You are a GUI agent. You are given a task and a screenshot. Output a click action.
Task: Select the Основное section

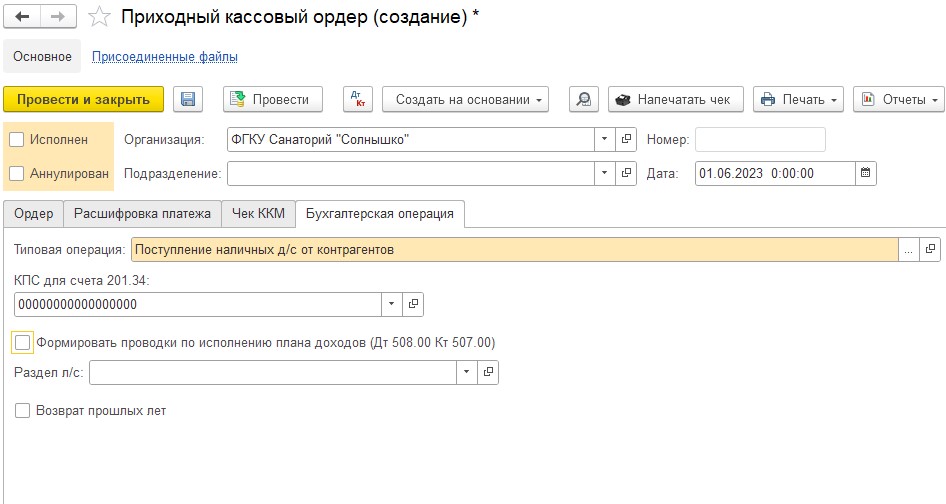[42, 56]
